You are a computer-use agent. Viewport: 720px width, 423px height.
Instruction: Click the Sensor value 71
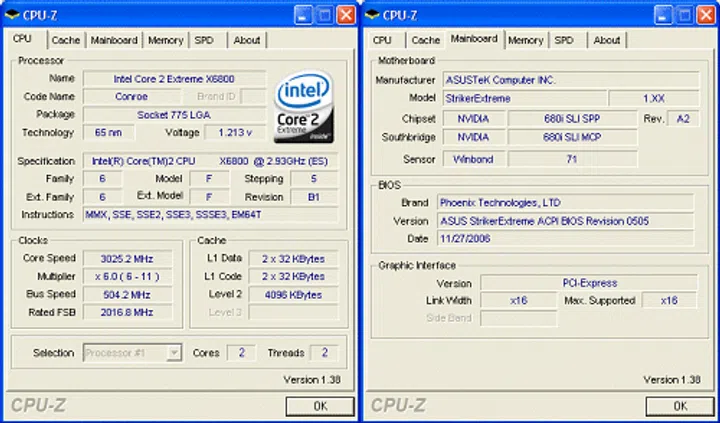tap(572, 159)
